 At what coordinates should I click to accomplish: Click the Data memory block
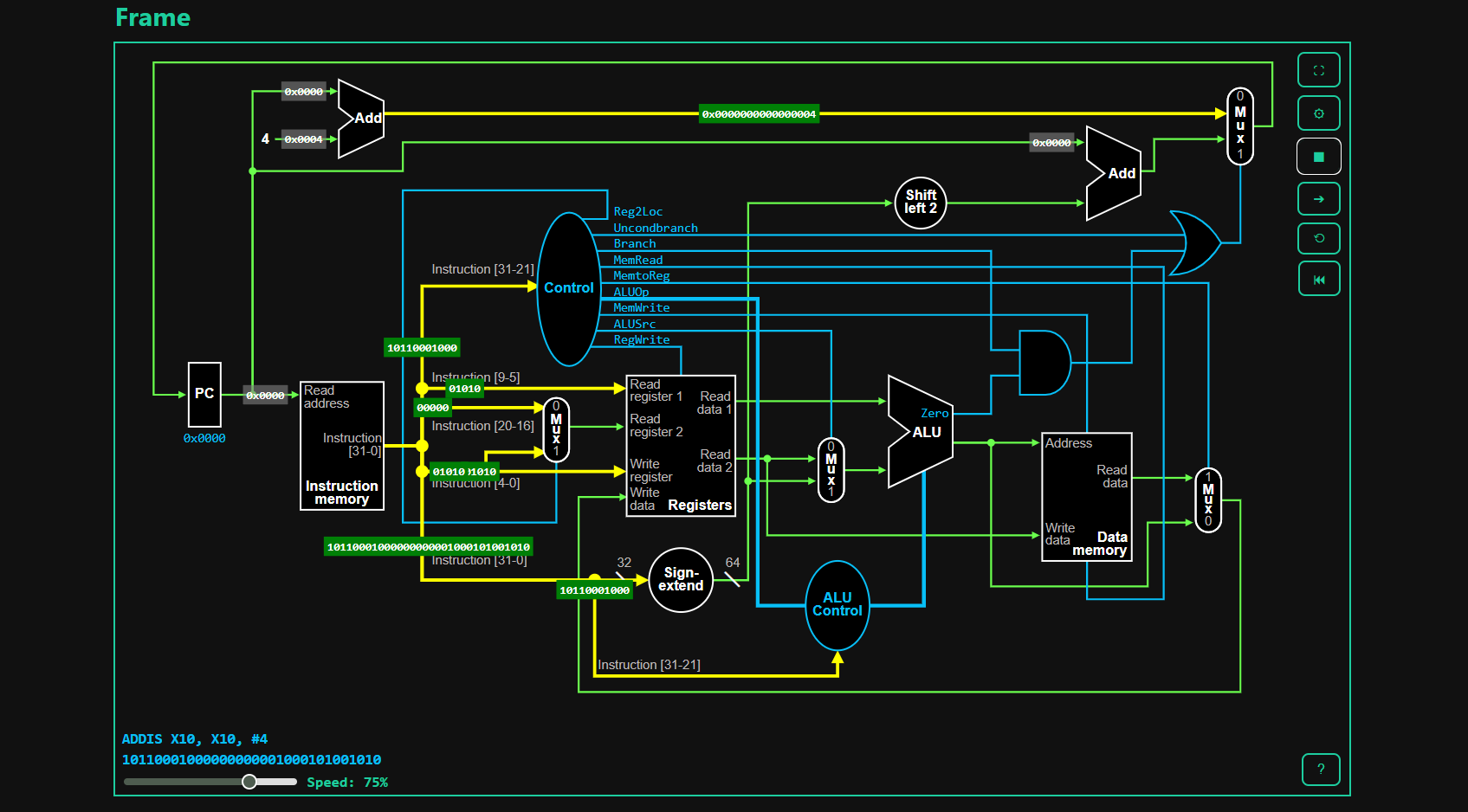(1086, 497)
